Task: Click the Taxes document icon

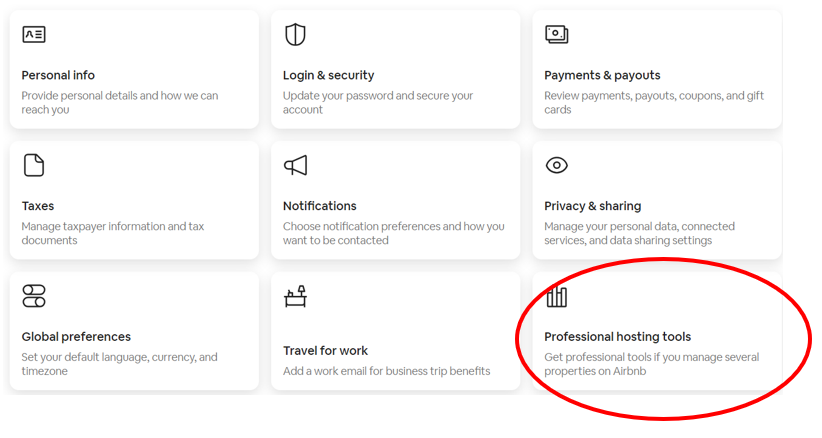Action: 34,165
